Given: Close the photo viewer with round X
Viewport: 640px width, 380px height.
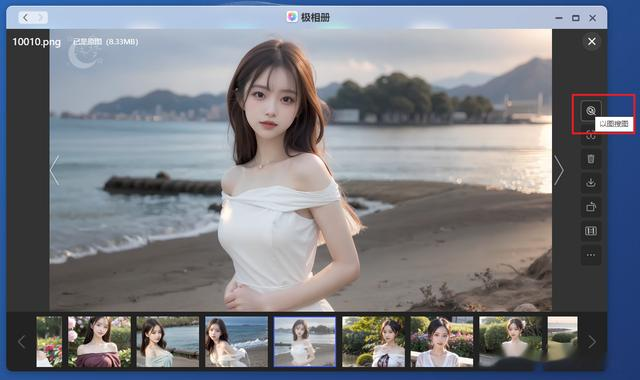Looking at the screenshot, I should coord(591,41).
